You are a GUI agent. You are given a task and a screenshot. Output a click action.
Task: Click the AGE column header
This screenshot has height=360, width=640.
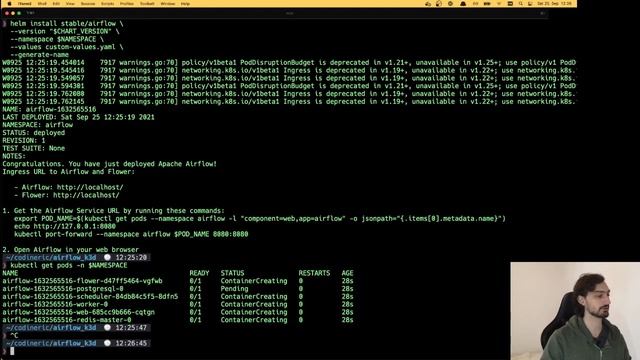(x=347, y=273)
